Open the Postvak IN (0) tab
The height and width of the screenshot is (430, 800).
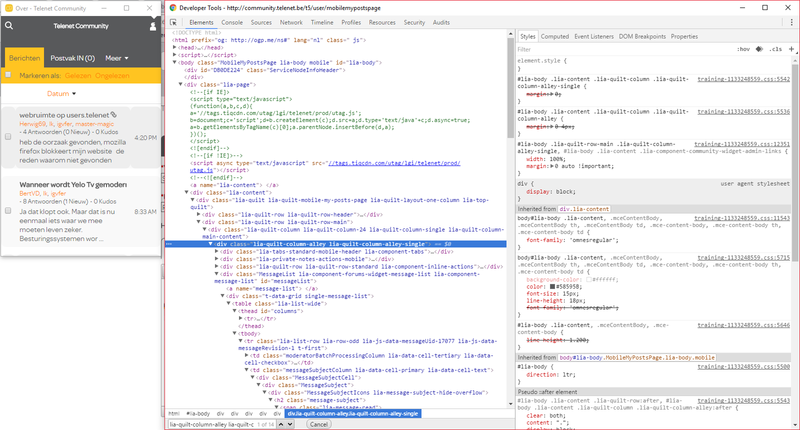coord(72,58)
